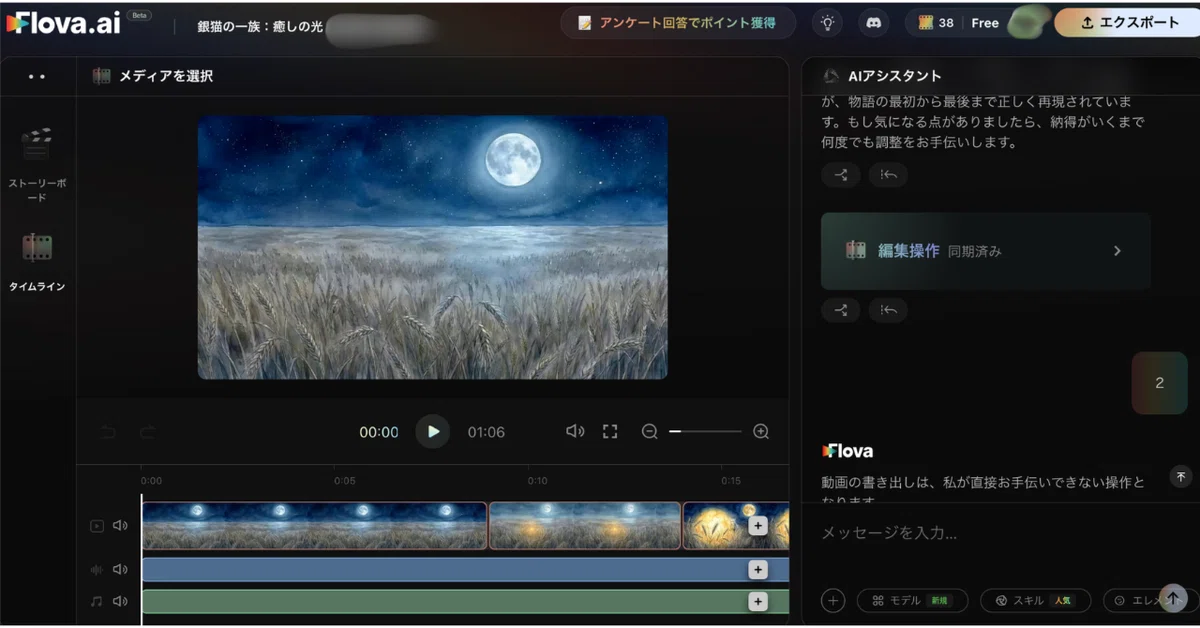This screenshot has height=628, width=1200.
Task: Redo the last edit
Action: click(147, 432)
